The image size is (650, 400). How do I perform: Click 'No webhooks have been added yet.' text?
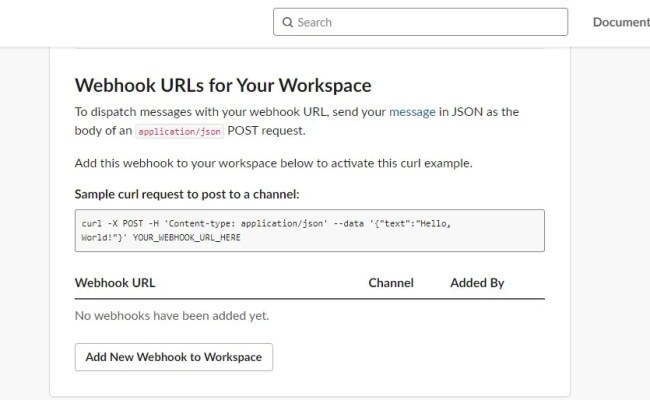click(x=172, y=316)
